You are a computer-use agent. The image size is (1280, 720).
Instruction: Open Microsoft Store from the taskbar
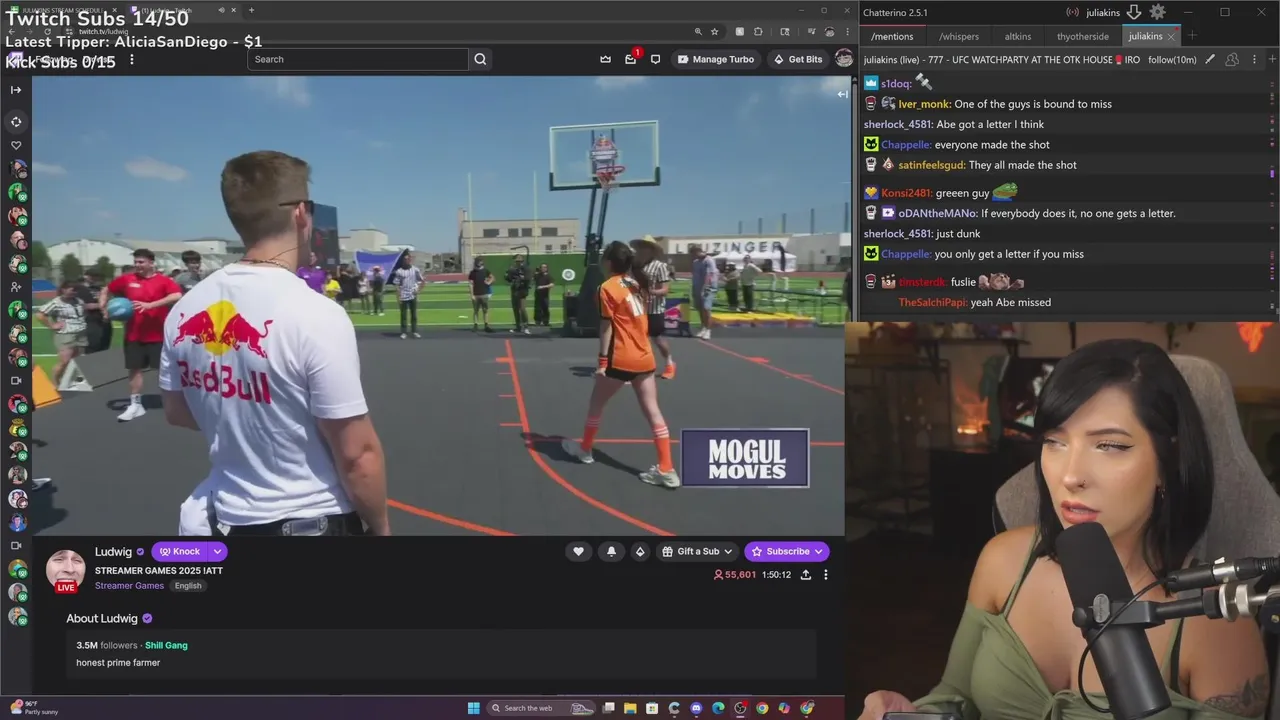pos(652,708)
